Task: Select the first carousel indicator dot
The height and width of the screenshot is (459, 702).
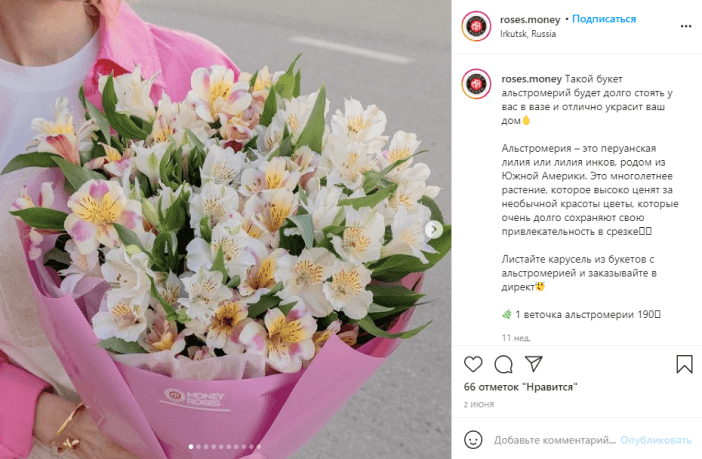Action: (x=191, y=446)
